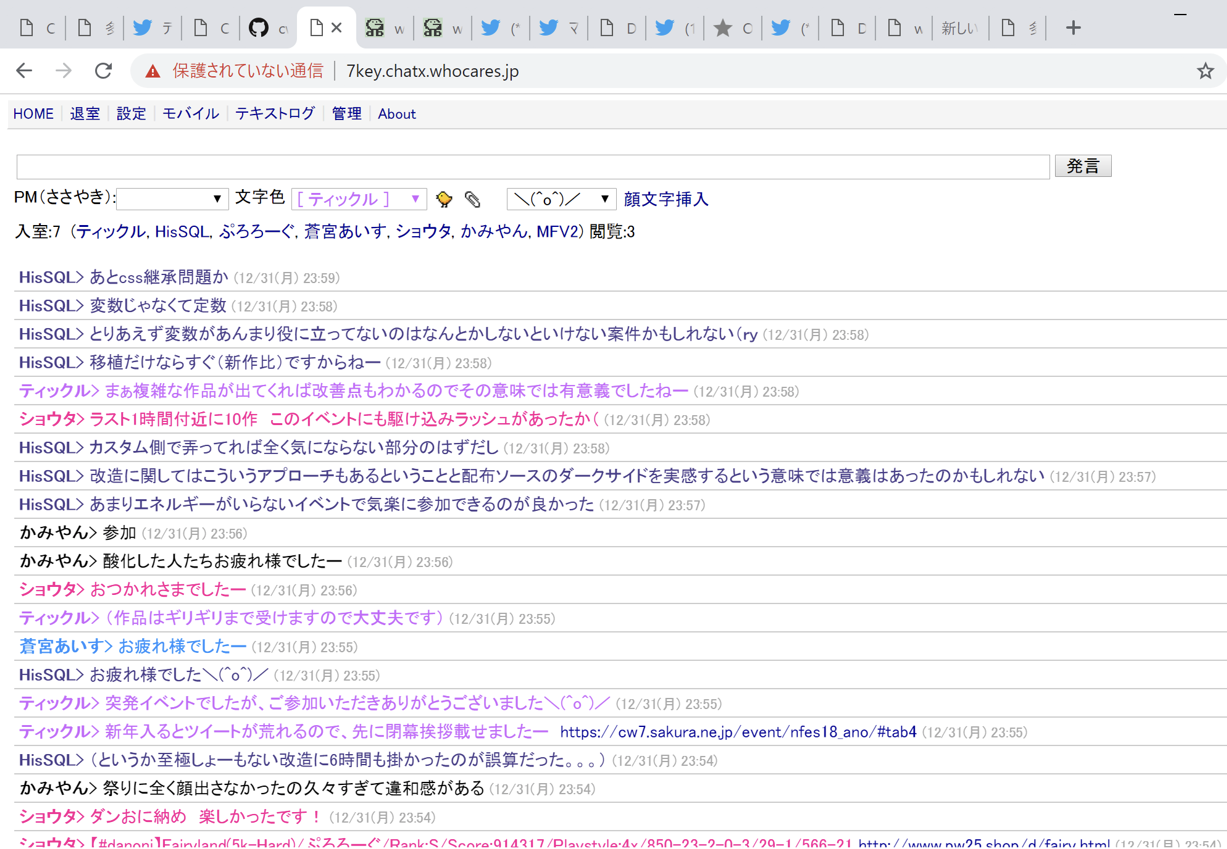Open the 設定 settings menu item
1227x849 pixels.
click(x=131, y=114)
